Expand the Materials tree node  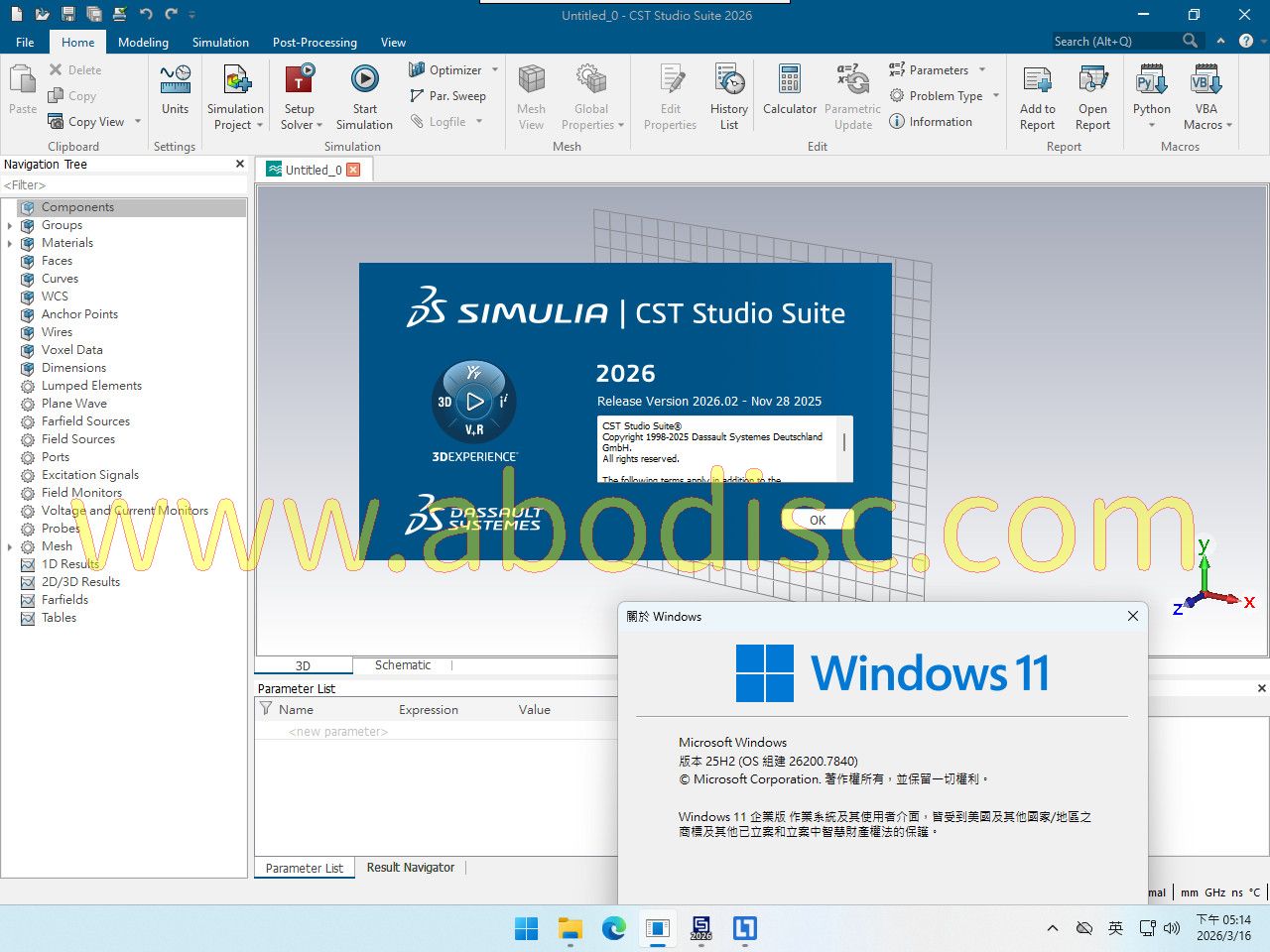click(x=10, y=243)
